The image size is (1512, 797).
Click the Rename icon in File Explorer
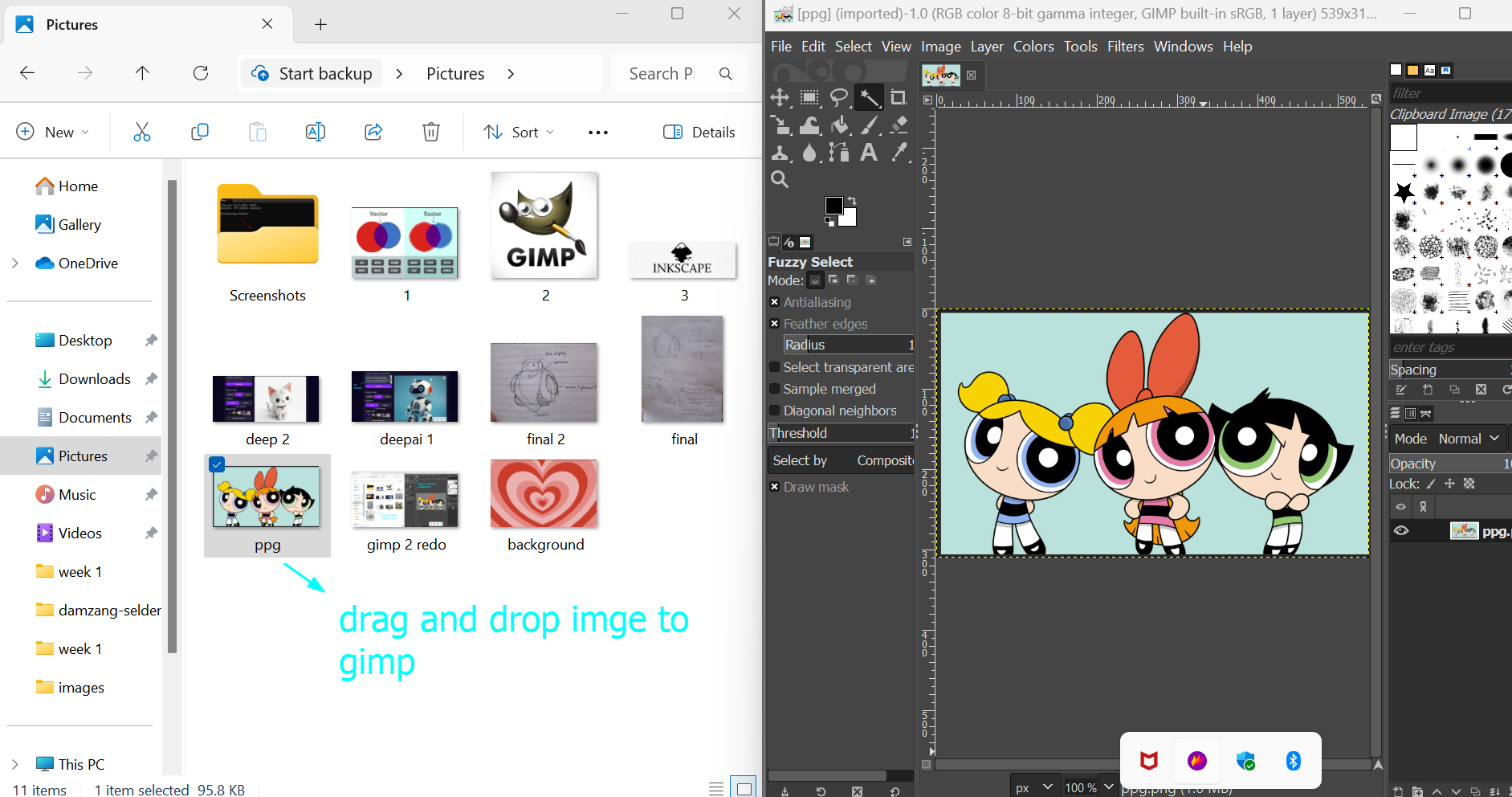pyautogui.click(x=316, y=132)
